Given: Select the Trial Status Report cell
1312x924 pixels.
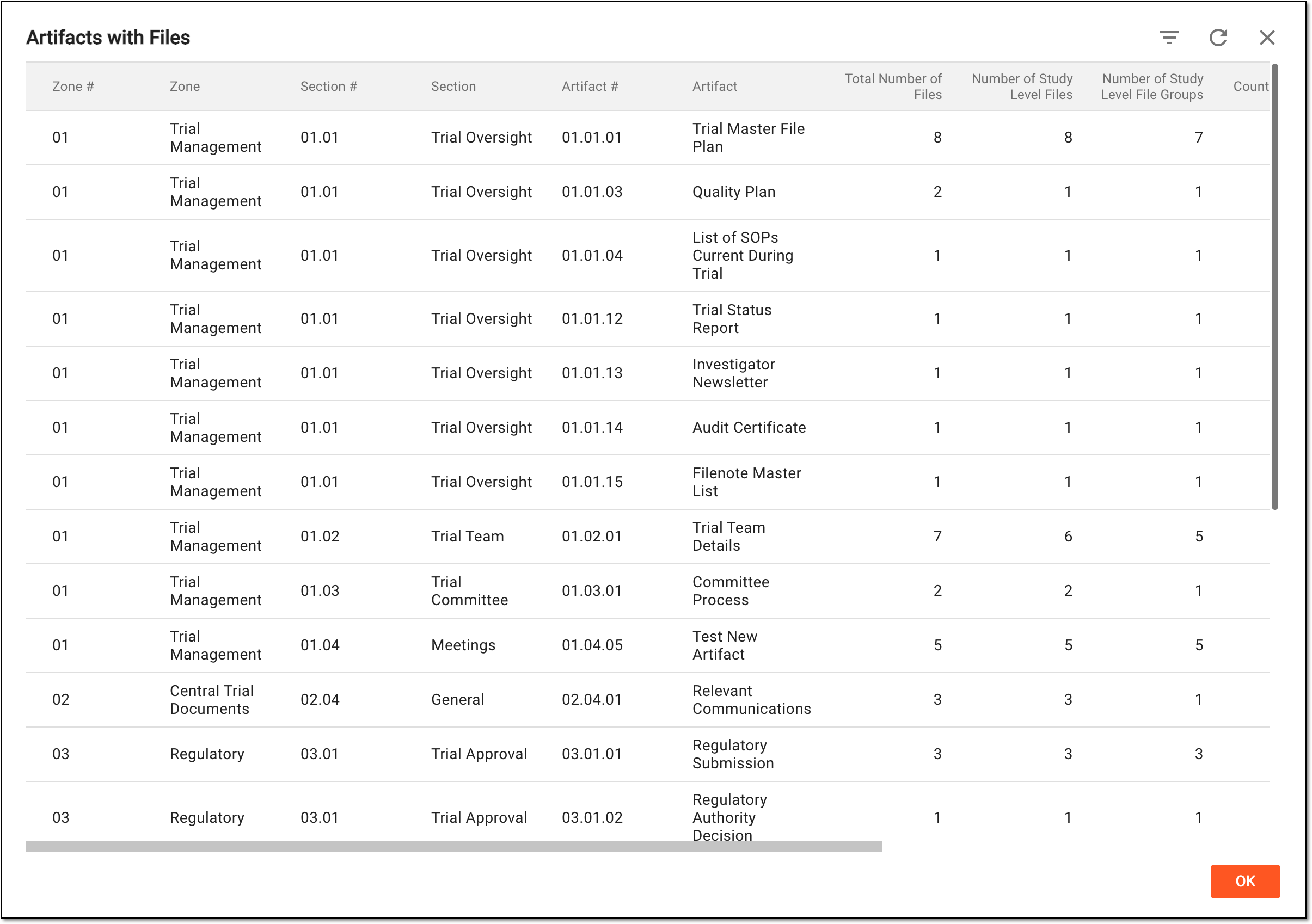Looking at the screenshot, I should coord(732,319).
